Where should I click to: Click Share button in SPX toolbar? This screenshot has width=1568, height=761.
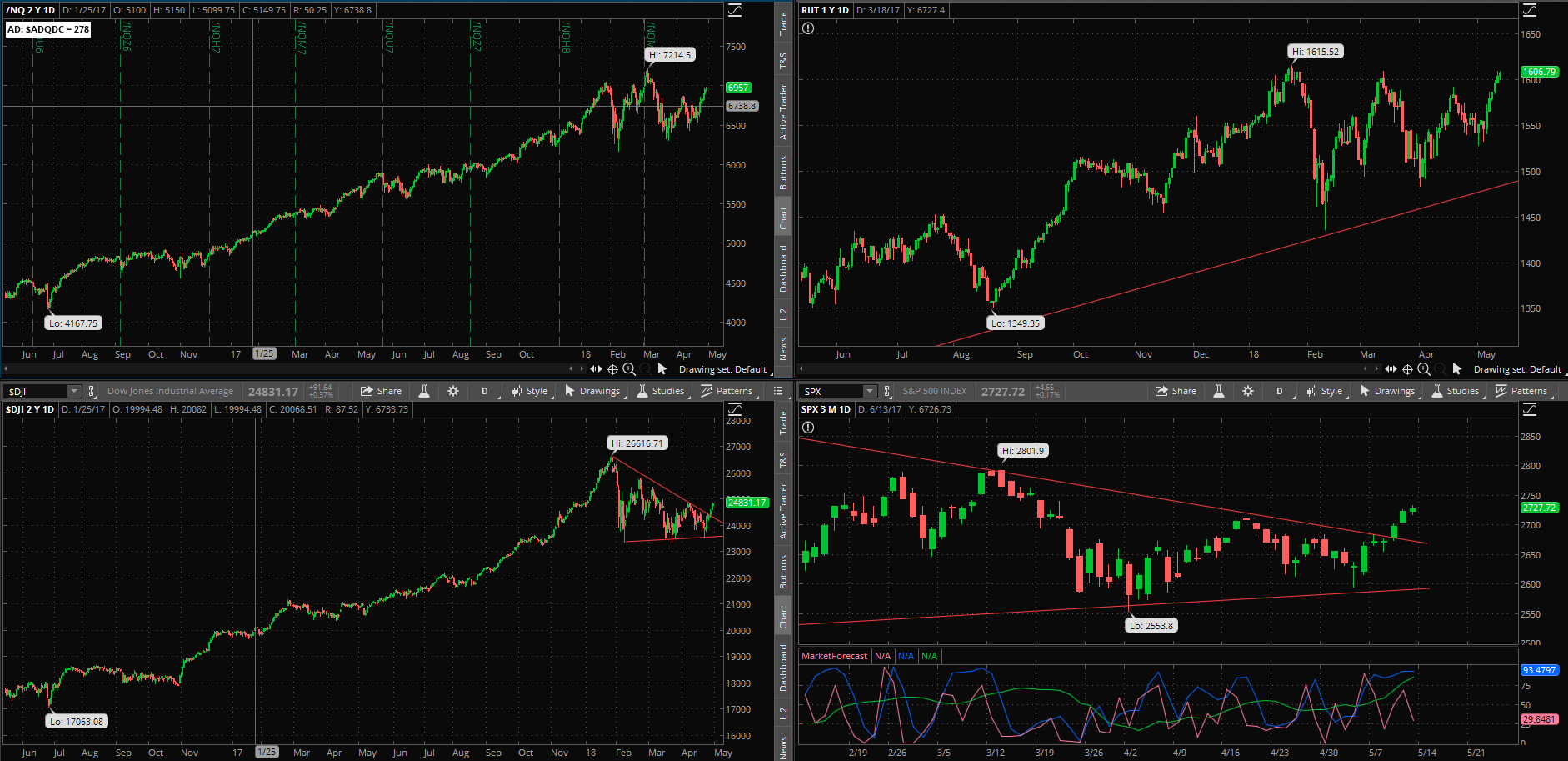pyautogui.click(x=1176, y=391)
